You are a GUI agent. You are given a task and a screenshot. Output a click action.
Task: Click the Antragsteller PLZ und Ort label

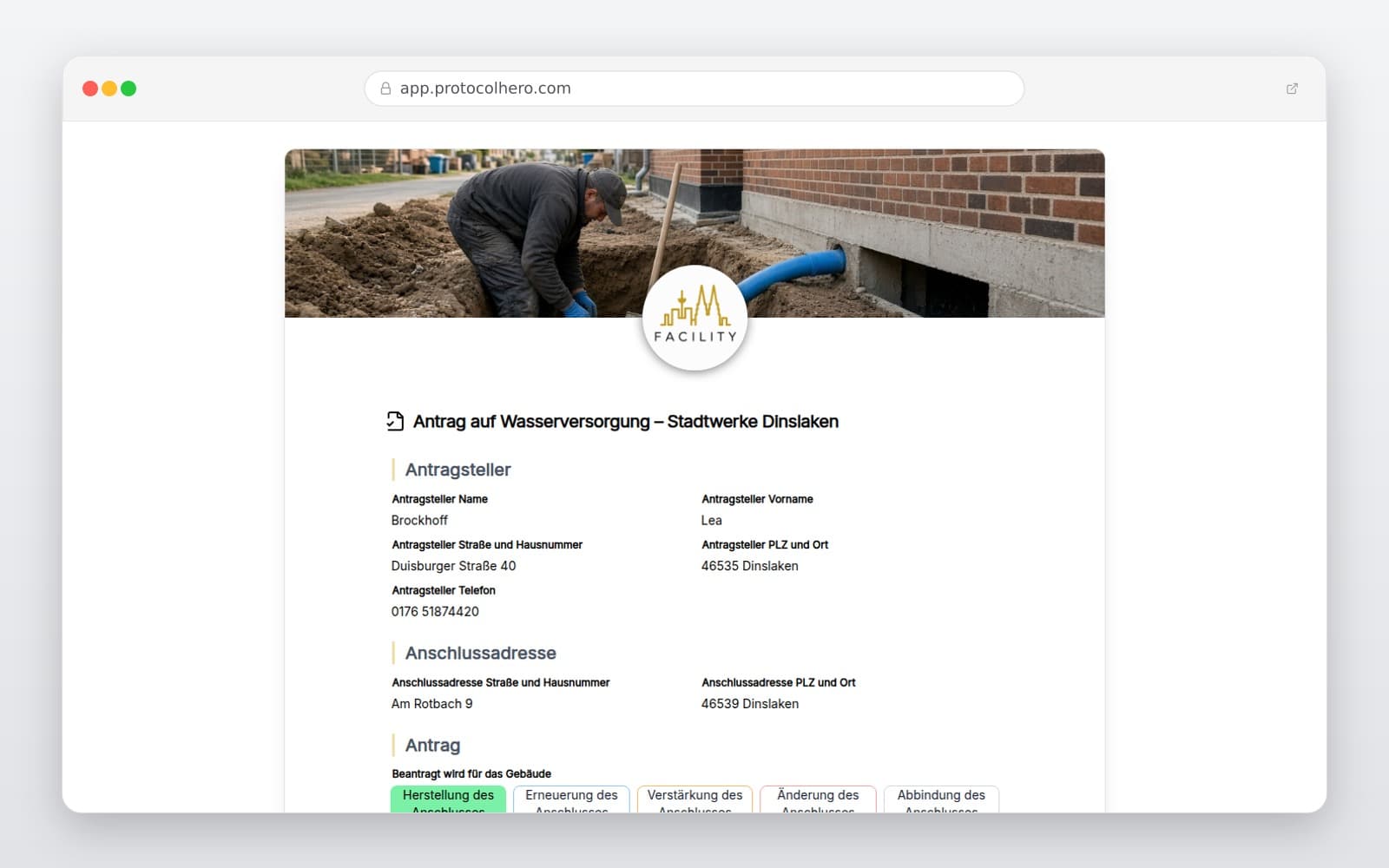(765, 545)
